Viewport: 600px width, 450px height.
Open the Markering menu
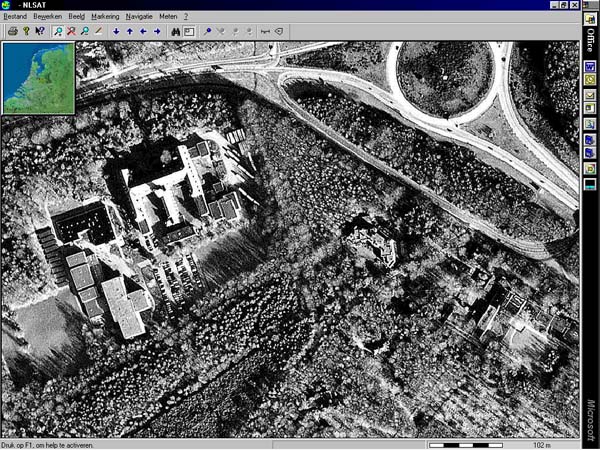[x=104, y=17]
